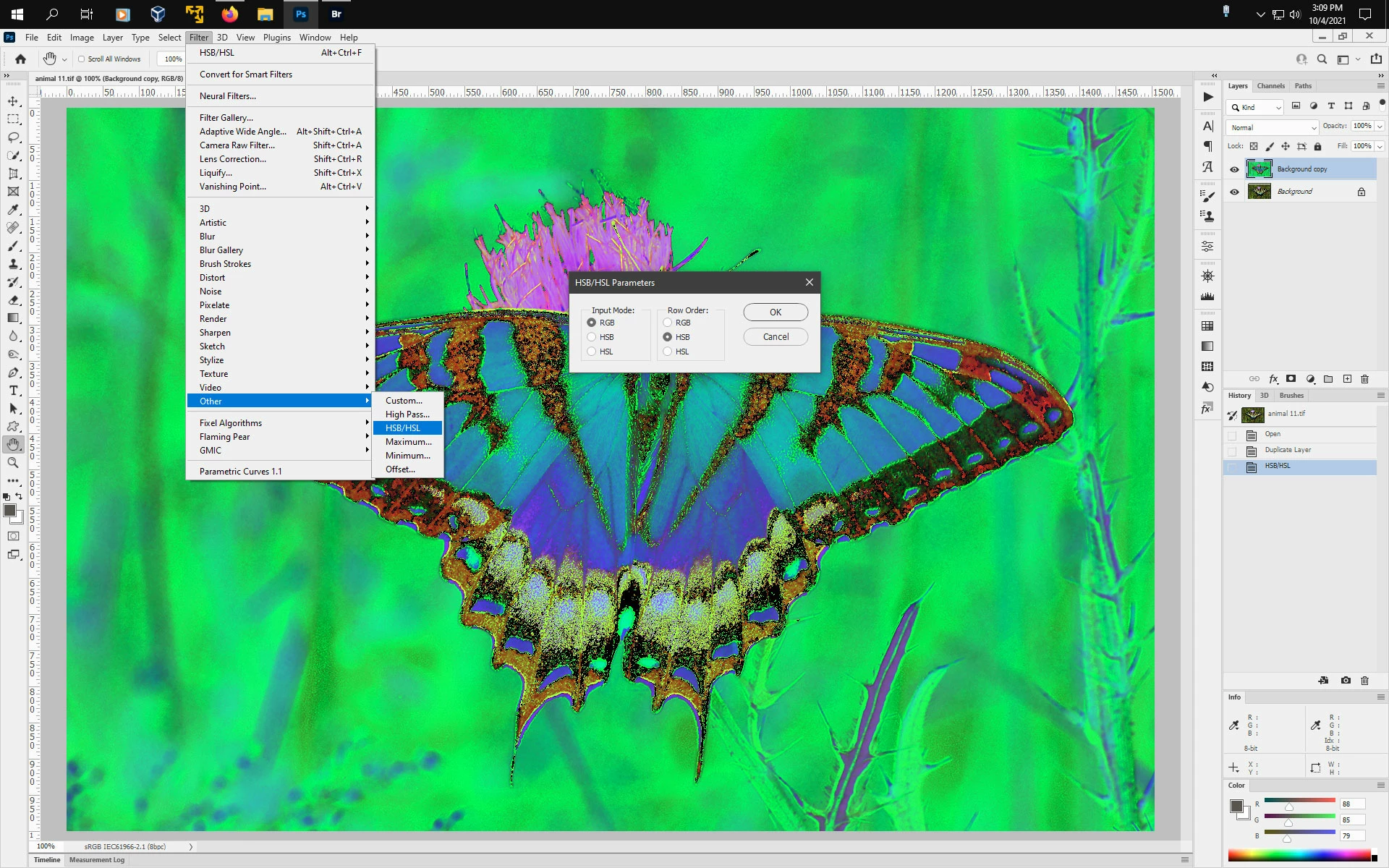Select the Lasso tool
1389x868 pixels.
point(13,137)
